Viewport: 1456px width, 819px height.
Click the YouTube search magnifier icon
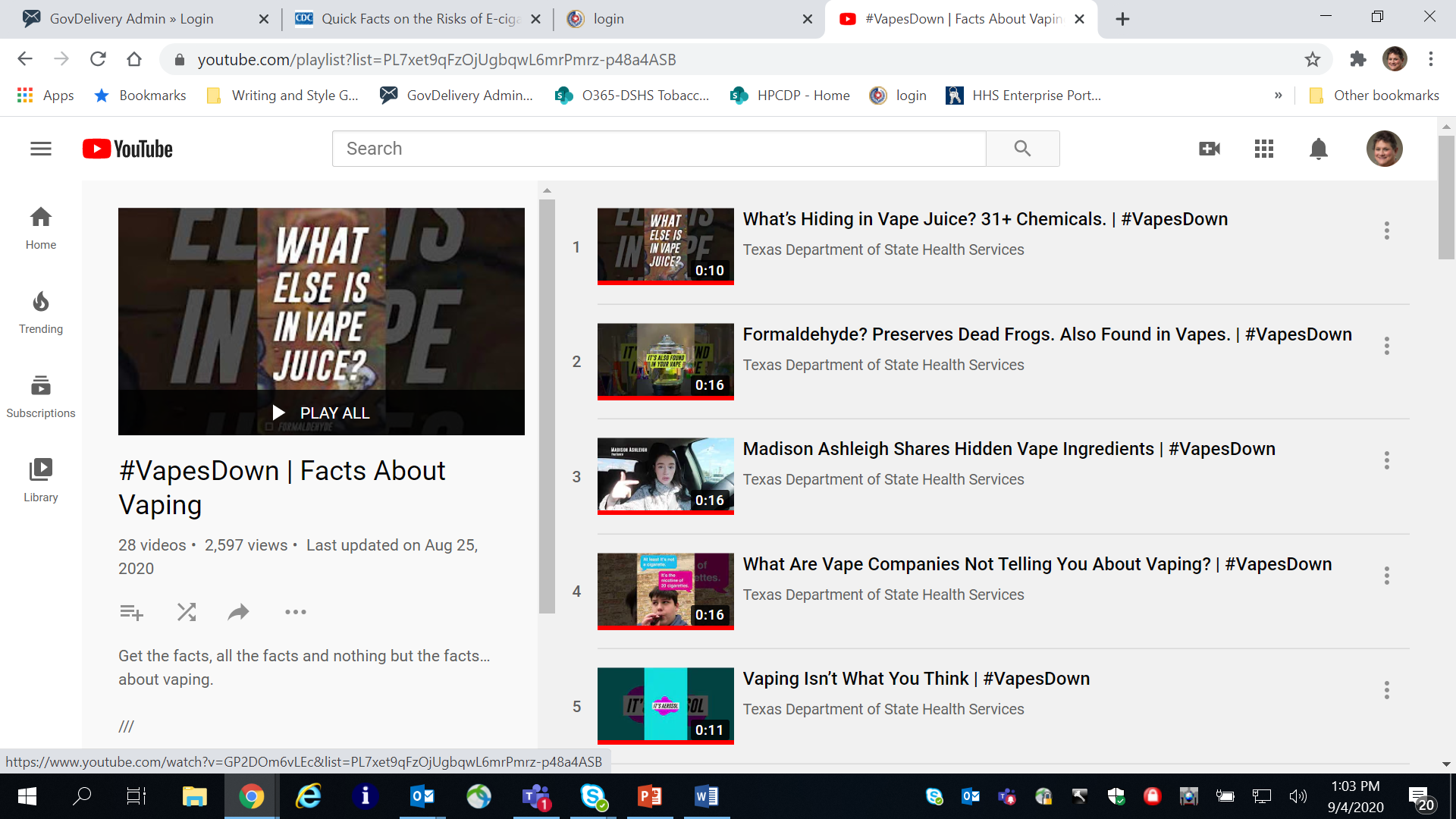tap(1022, 149)
